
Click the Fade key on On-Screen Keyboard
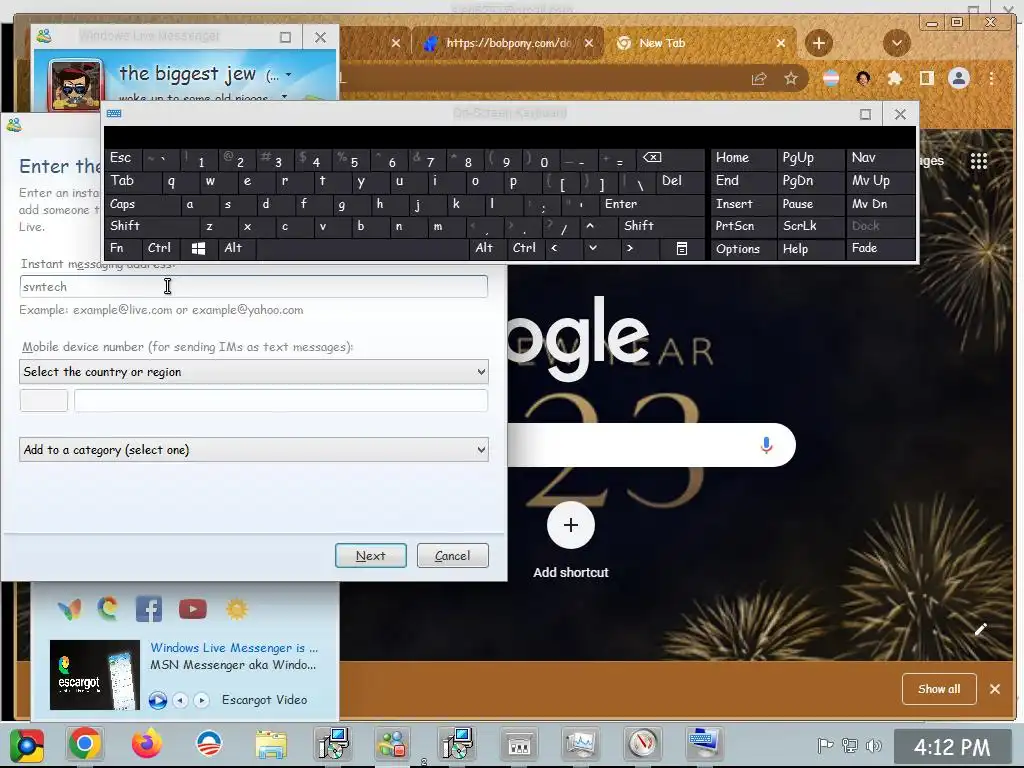pos(881,248)
